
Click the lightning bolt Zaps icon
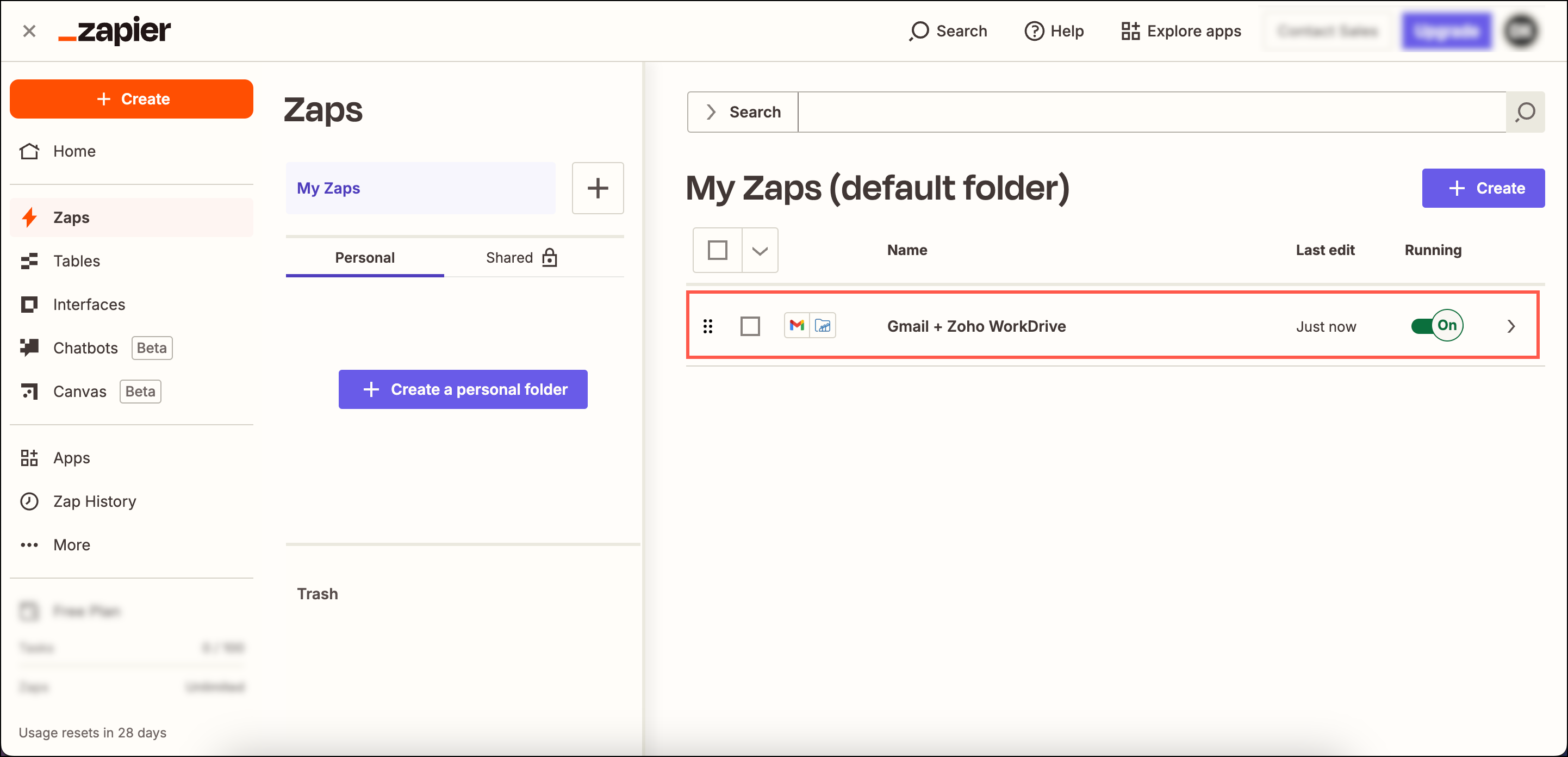tap(29, 218)
